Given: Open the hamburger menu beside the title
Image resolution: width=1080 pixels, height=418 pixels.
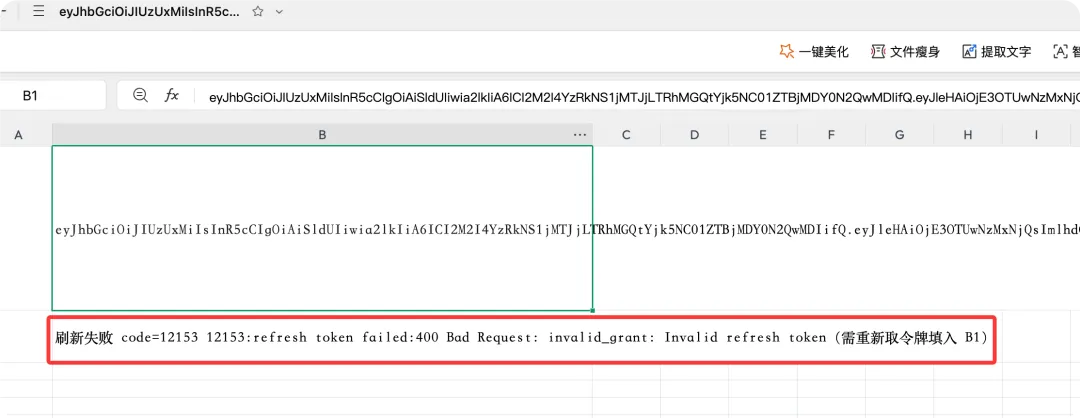Looking at the screenshot, I should click(39, 12).
